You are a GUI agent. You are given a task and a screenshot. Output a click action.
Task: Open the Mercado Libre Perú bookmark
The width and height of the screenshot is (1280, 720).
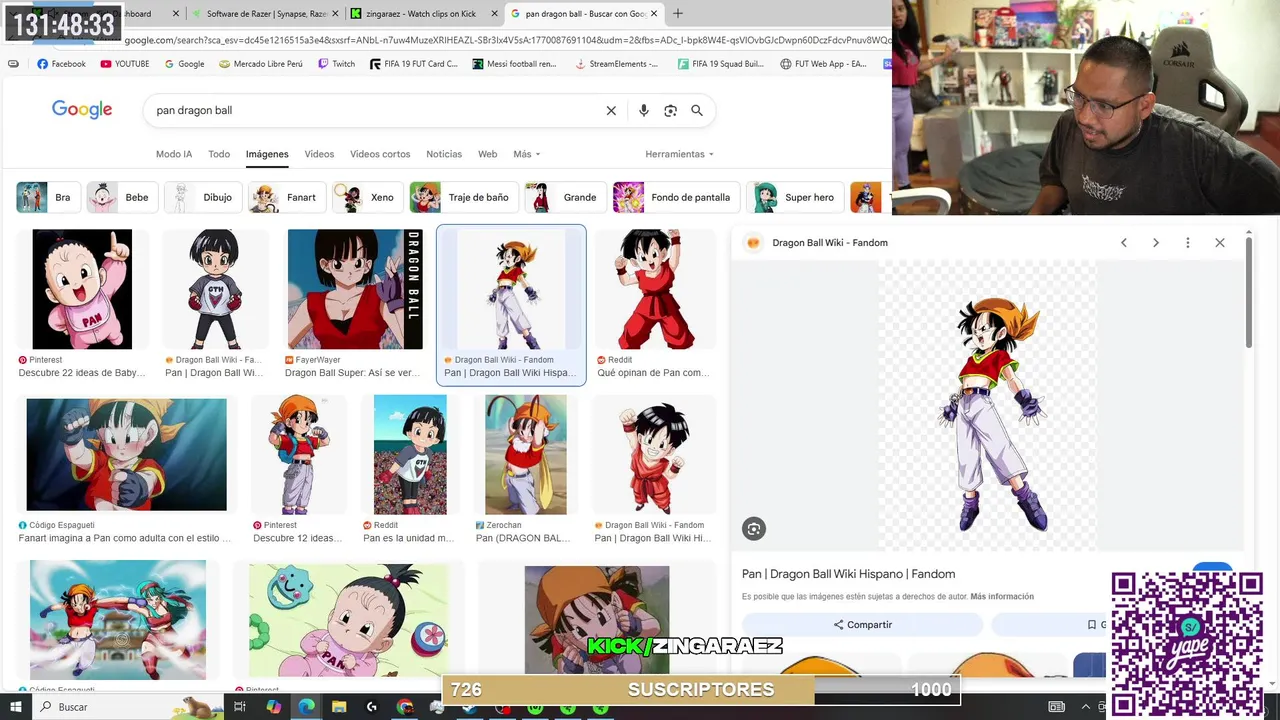260,64
